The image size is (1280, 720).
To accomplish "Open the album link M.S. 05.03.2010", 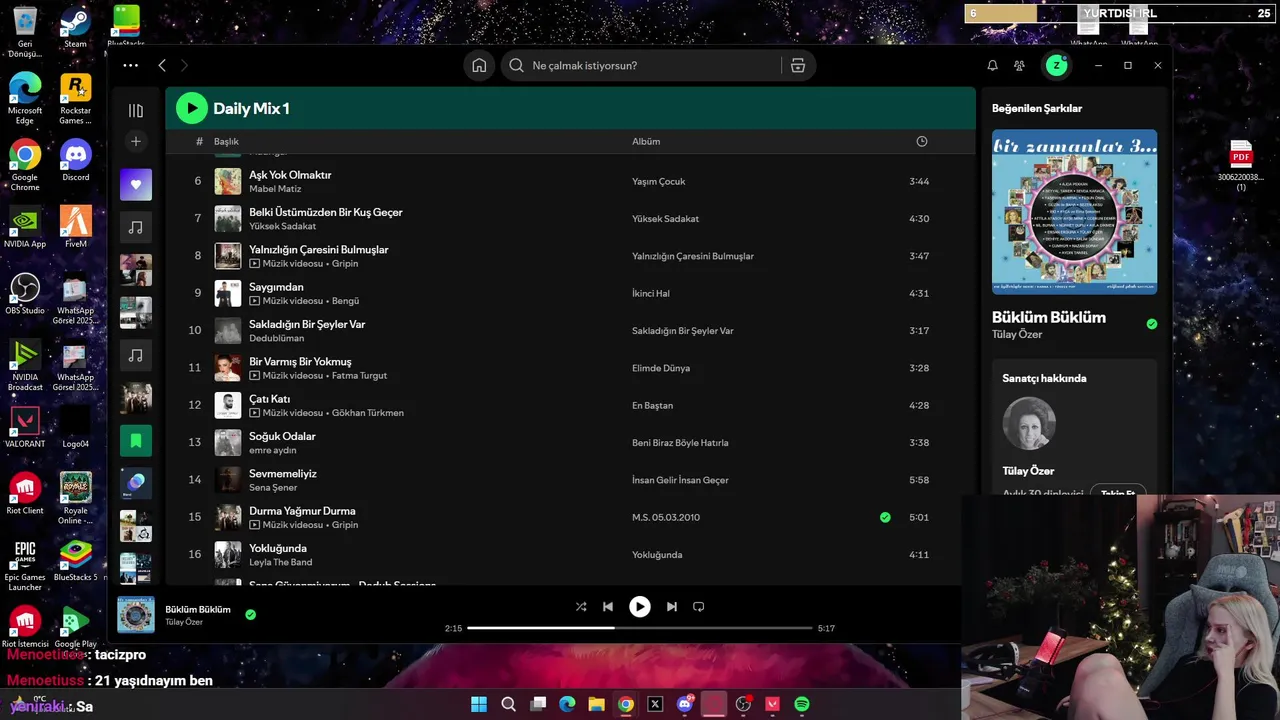I will tap(666, 517).
